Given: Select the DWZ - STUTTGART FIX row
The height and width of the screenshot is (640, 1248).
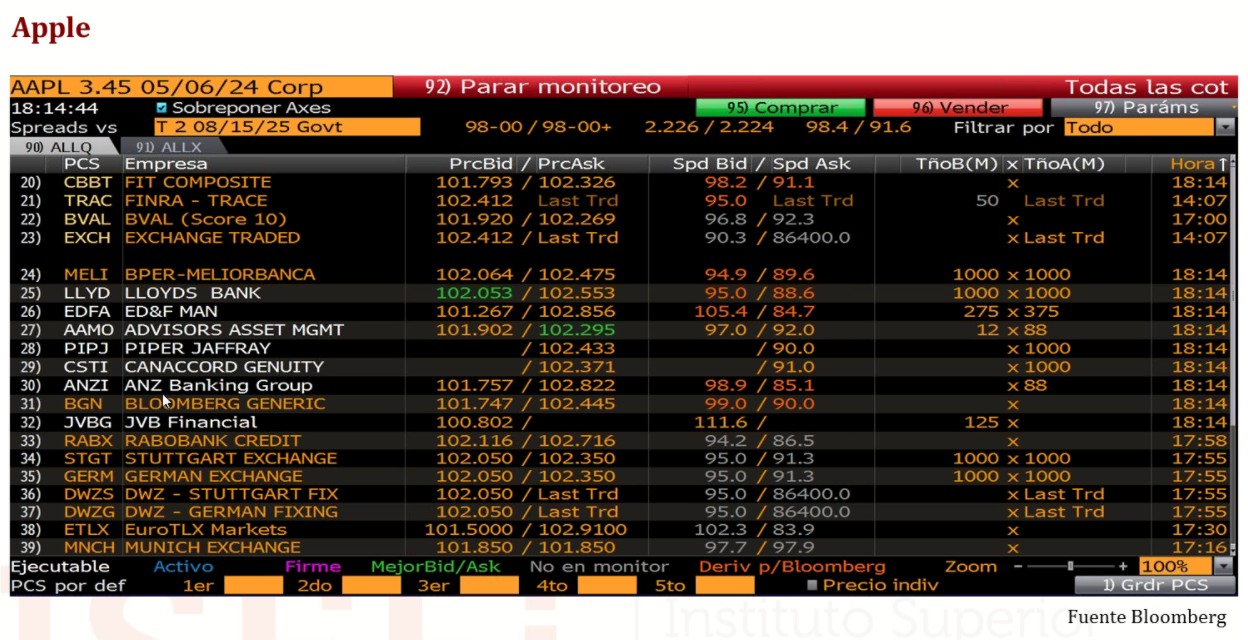Looking at the screenshot, I should coord(620,495).
